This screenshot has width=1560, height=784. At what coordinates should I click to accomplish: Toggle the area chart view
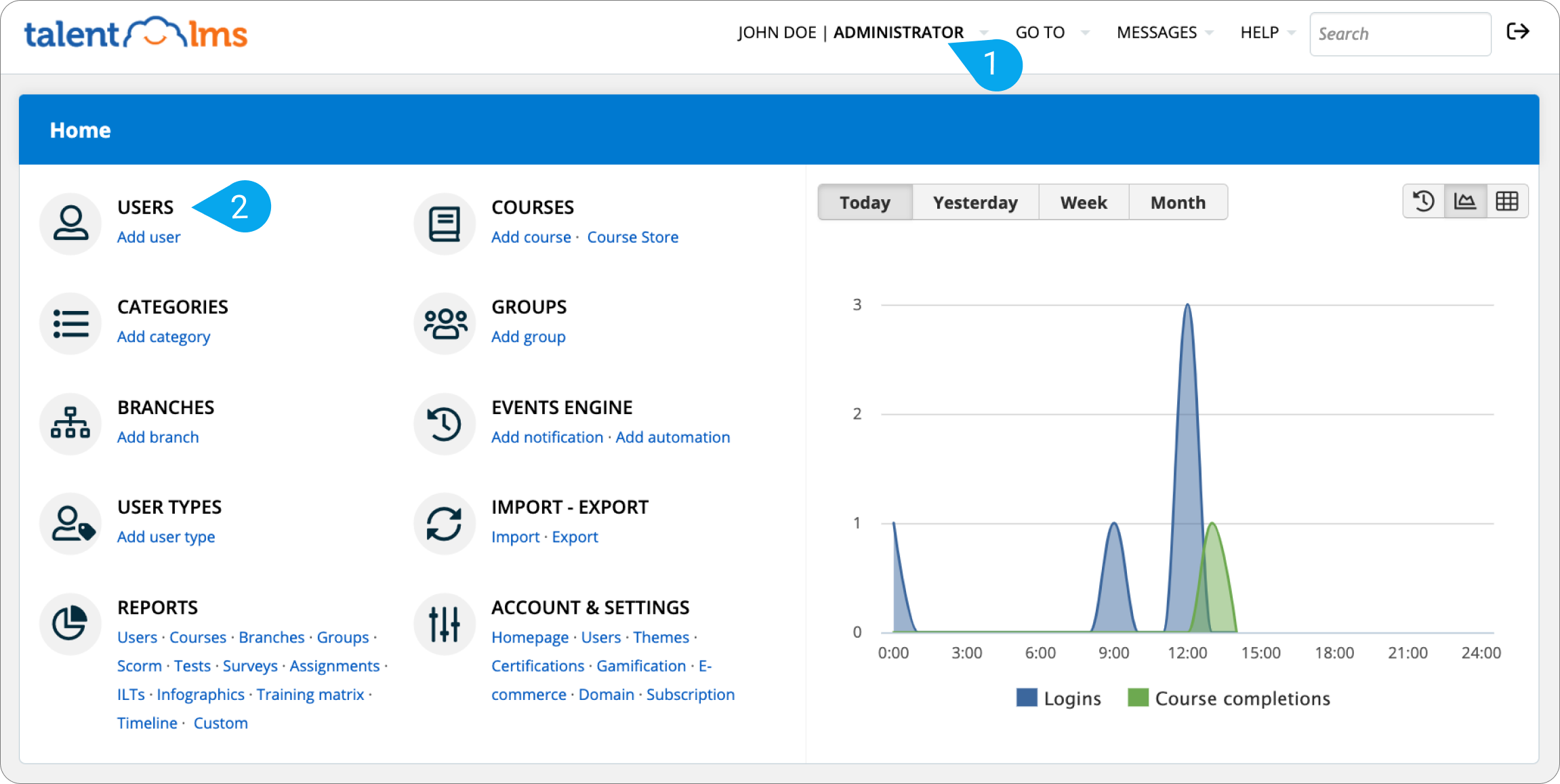[x=1465, y=201]
